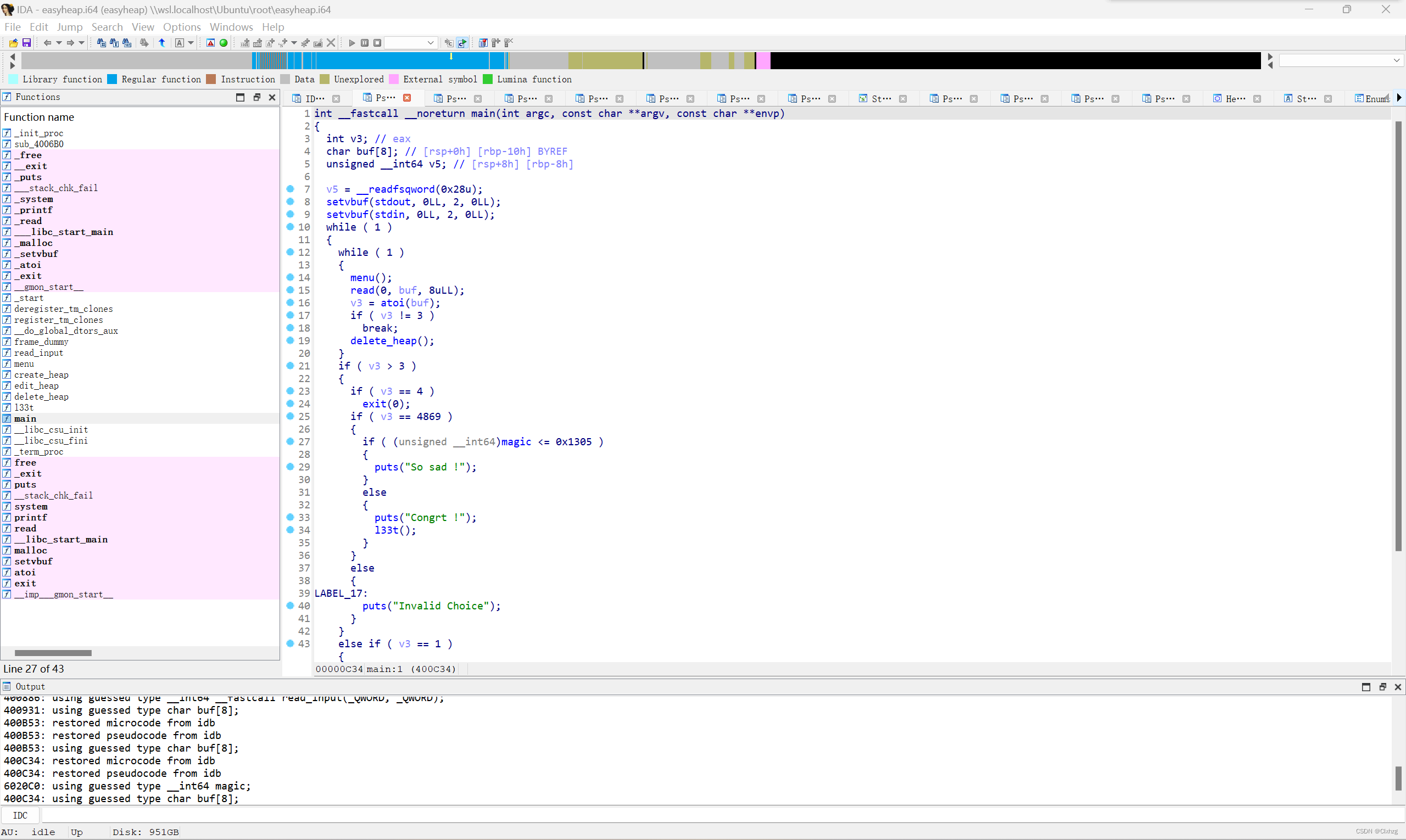Image resolution: width=1406 pixels, height=840 pixels.
Task: Toggle breakpoint dot on line 14
Action: click(x=291, y=277)
